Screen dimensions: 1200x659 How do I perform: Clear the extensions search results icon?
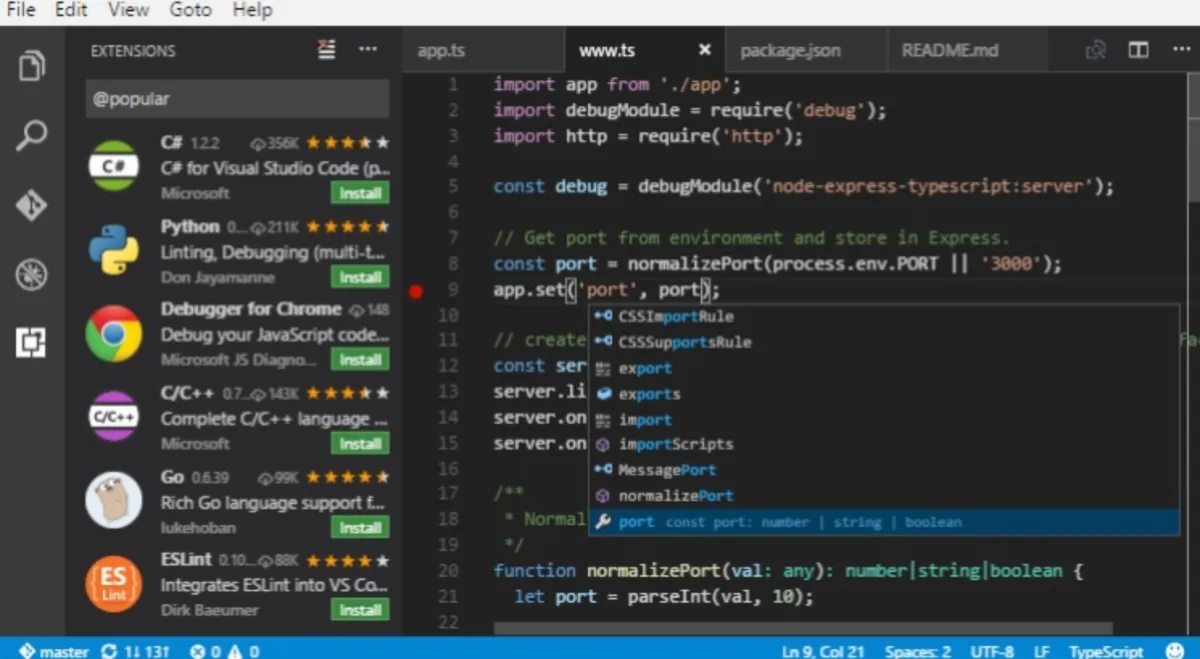[x=327, y=50]
